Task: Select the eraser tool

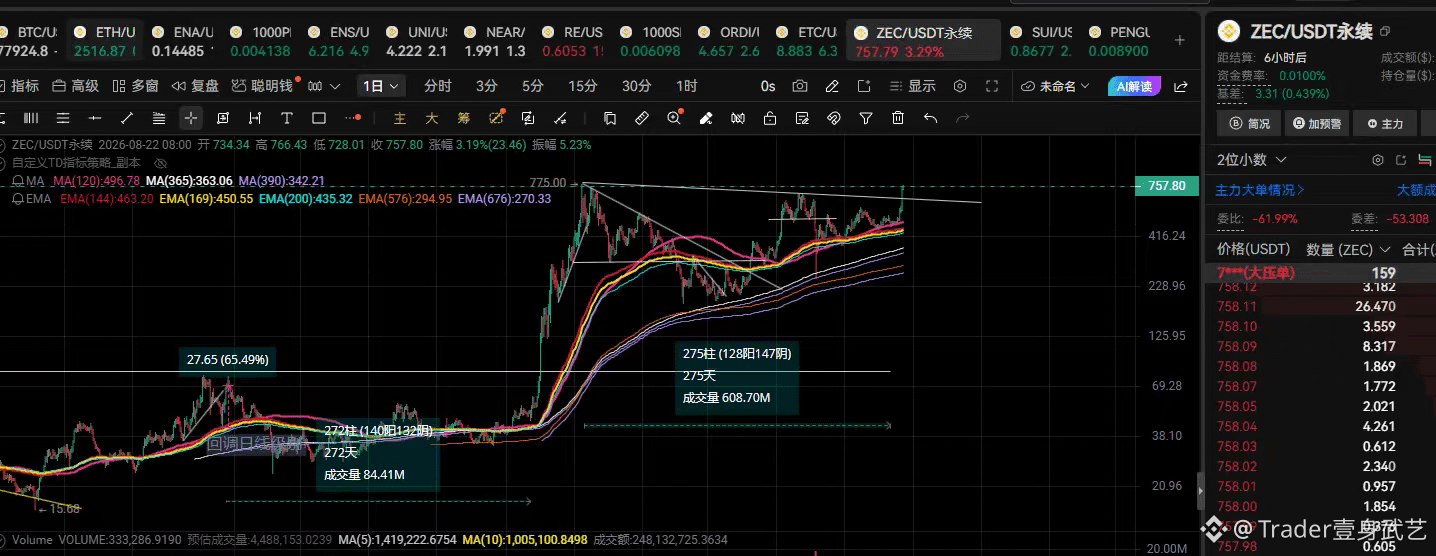Action: click(x=706, y=118)
